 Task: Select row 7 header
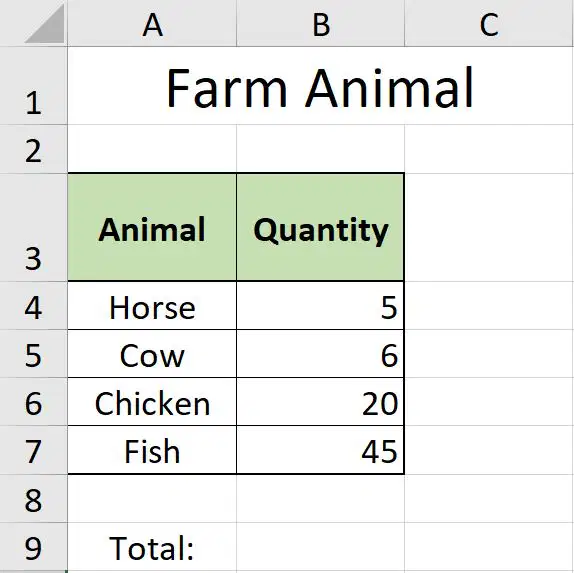point(34,450)
